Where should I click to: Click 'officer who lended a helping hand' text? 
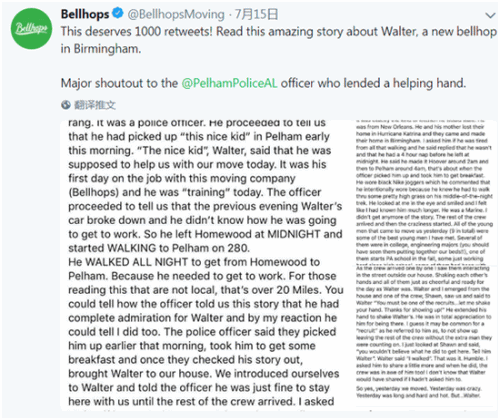[x=373, y=83]
